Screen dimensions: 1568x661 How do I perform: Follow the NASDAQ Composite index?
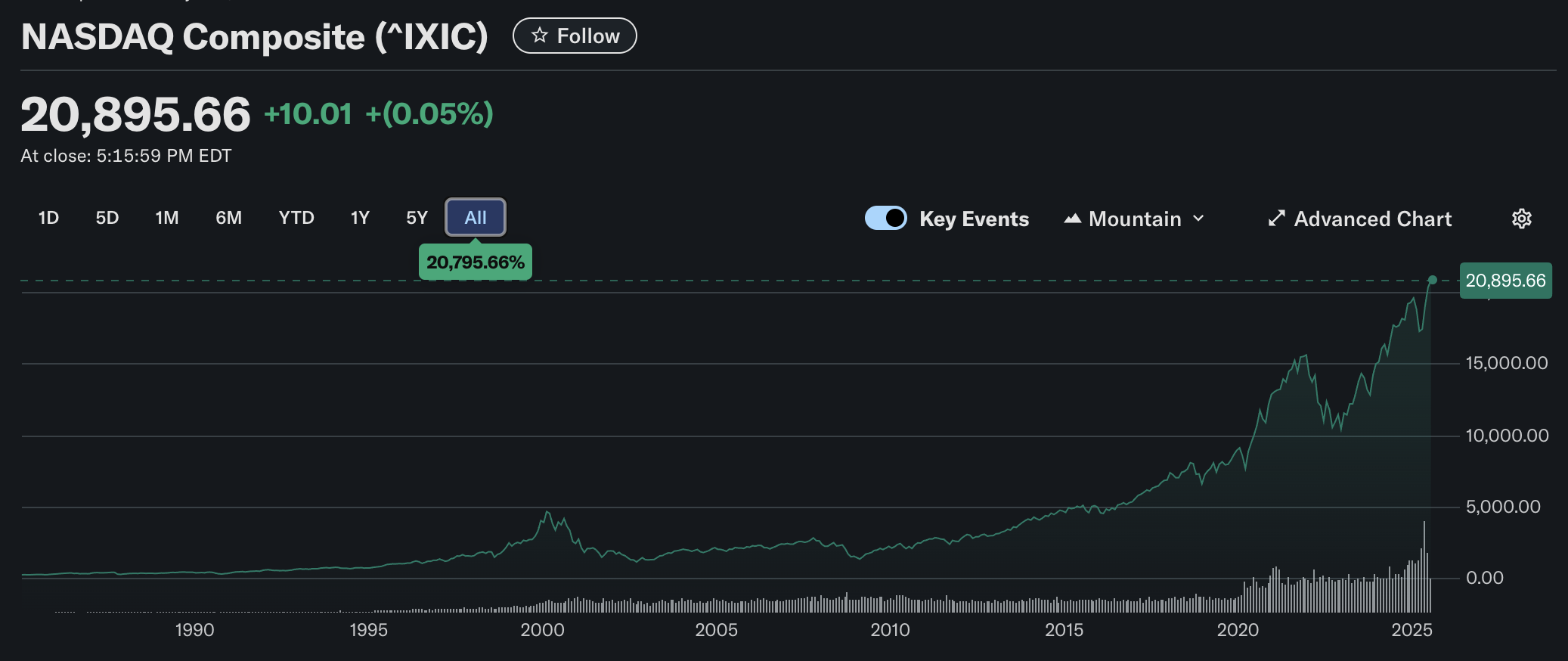[575, 36]
